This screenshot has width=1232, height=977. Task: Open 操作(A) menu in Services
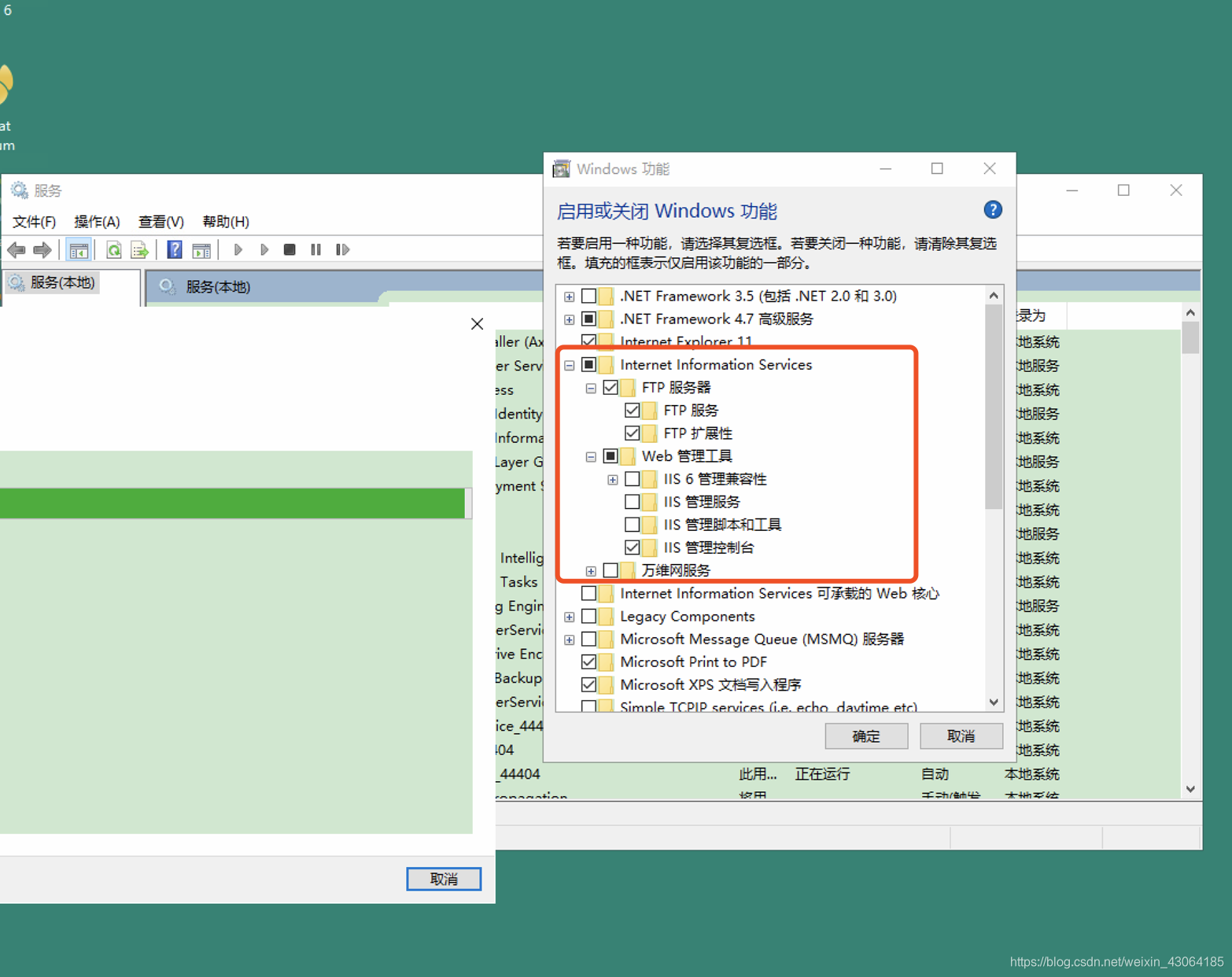pyautogui.click(x=97, y=222)
